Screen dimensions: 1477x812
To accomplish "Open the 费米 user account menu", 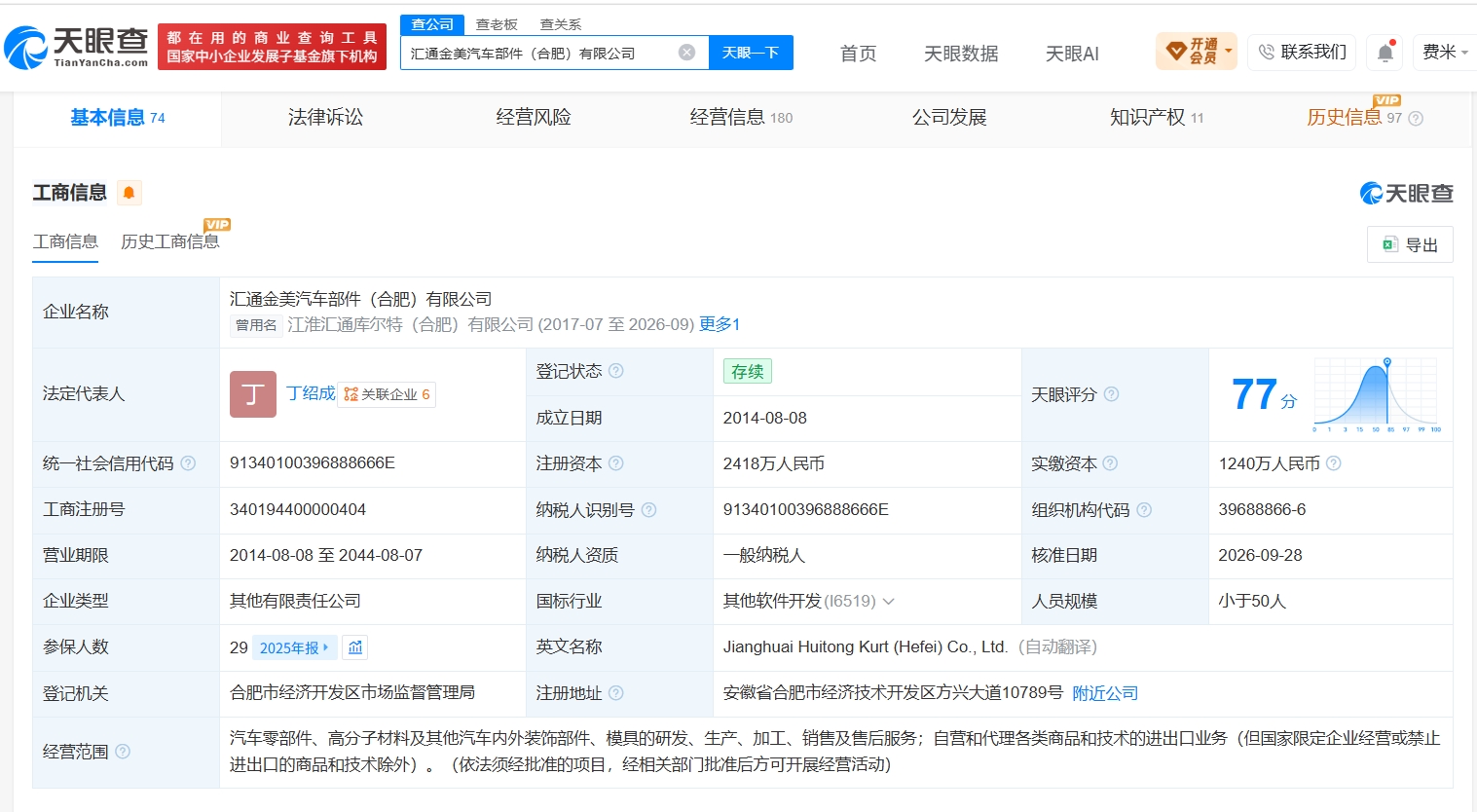I will 1446,52.
